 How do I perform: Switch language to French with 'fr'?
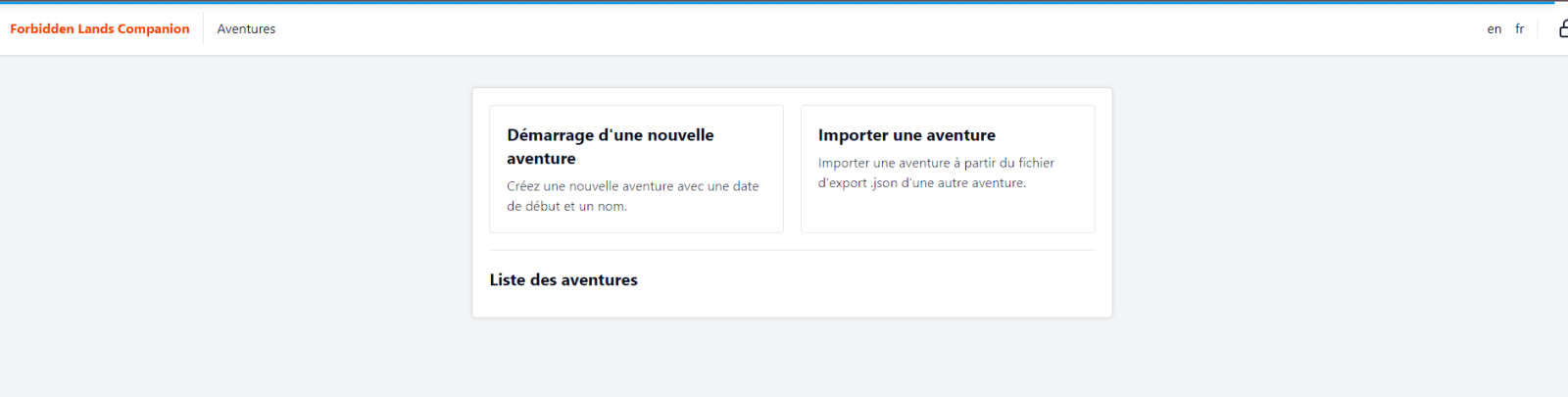pos(1519,29)
